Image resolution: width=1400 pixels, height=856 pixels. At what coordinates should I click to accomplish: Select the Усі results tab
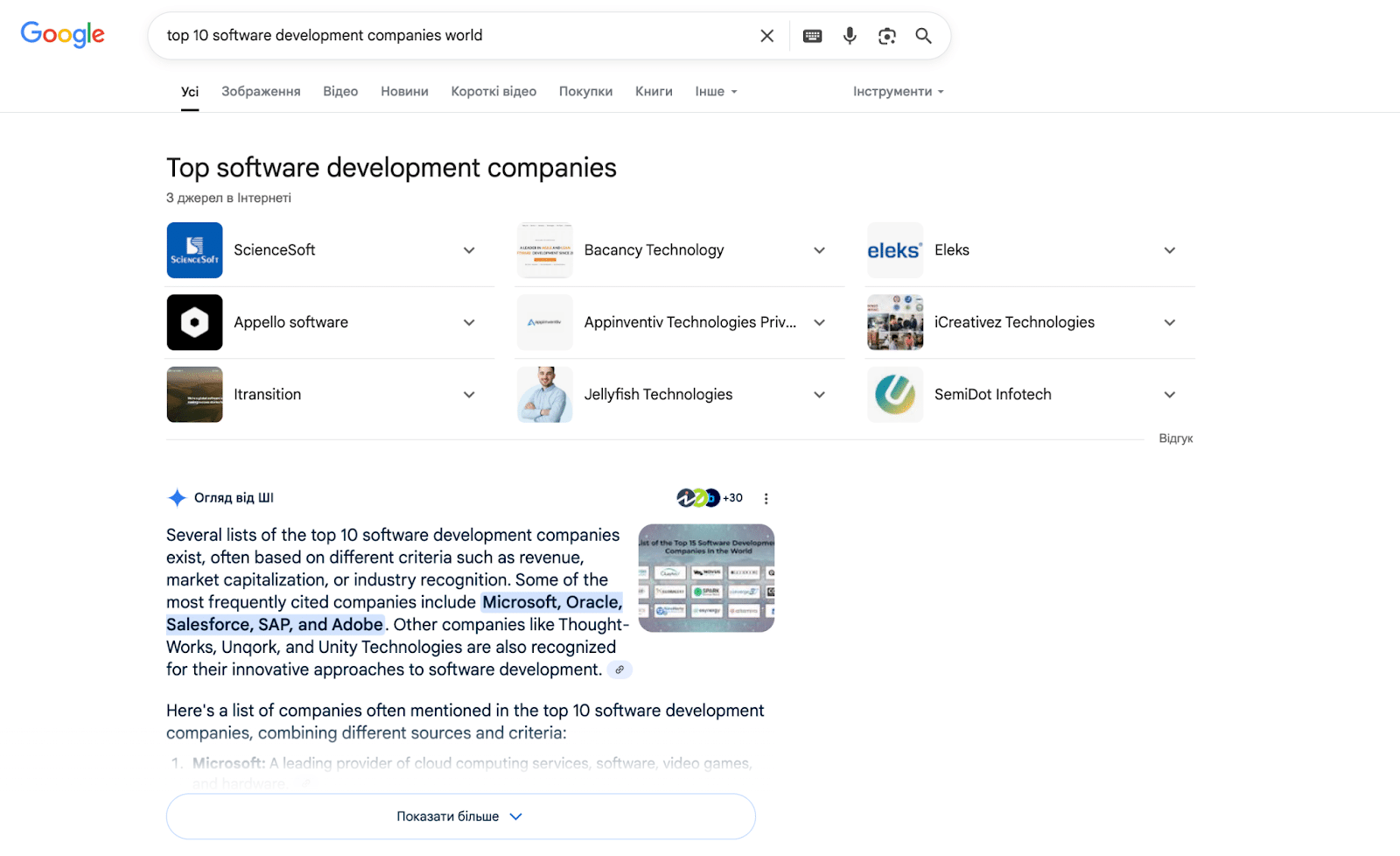tap(190, 91)
